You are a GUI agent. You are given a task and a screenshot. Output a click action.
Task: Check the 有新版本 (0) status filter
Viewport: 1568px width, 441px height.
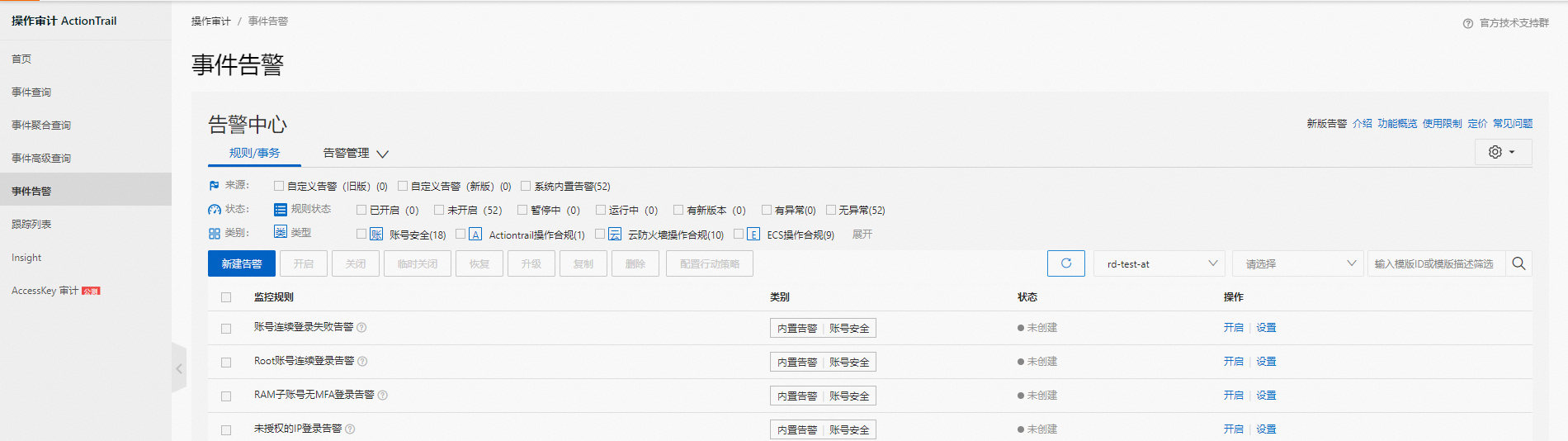[x=678, y=210]
